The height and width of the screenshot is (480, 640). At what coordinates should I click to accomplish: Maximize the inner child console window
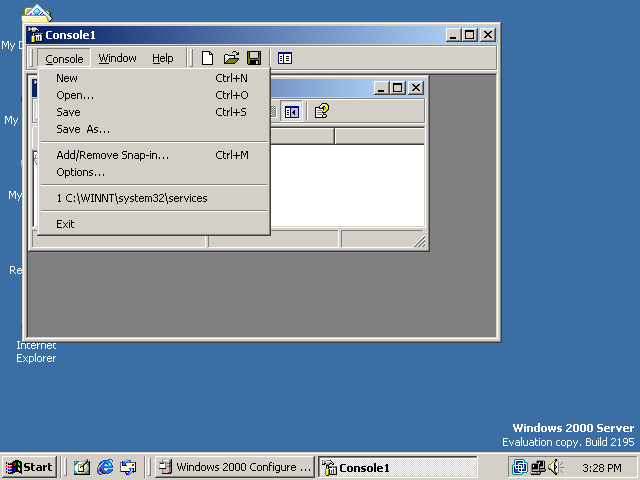(x=398, y=88)
